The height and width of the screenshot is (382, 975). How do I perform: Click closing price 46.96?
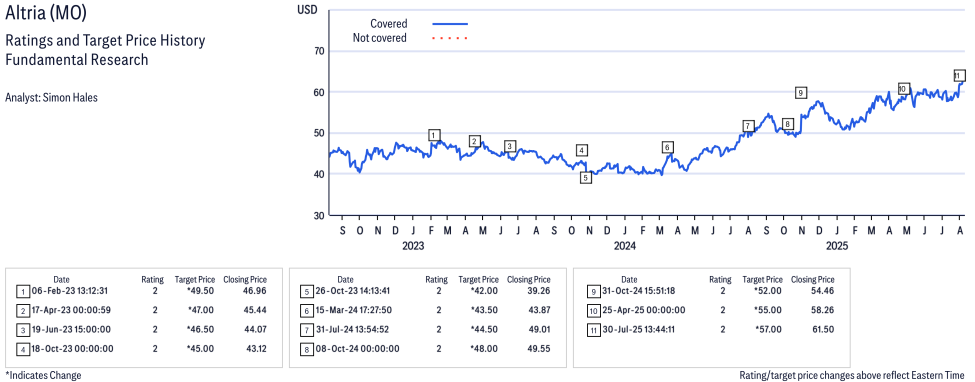(255, 291)
